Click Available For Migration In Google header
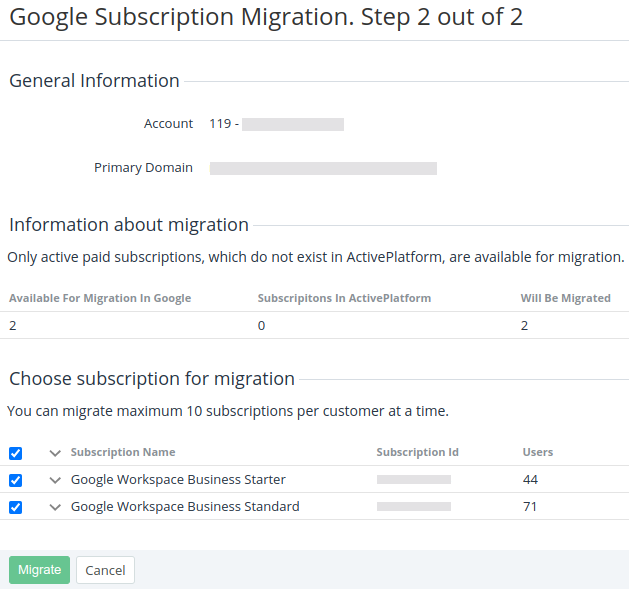The width and height of the screenshot is (629, 589). (x=100, y=298)
